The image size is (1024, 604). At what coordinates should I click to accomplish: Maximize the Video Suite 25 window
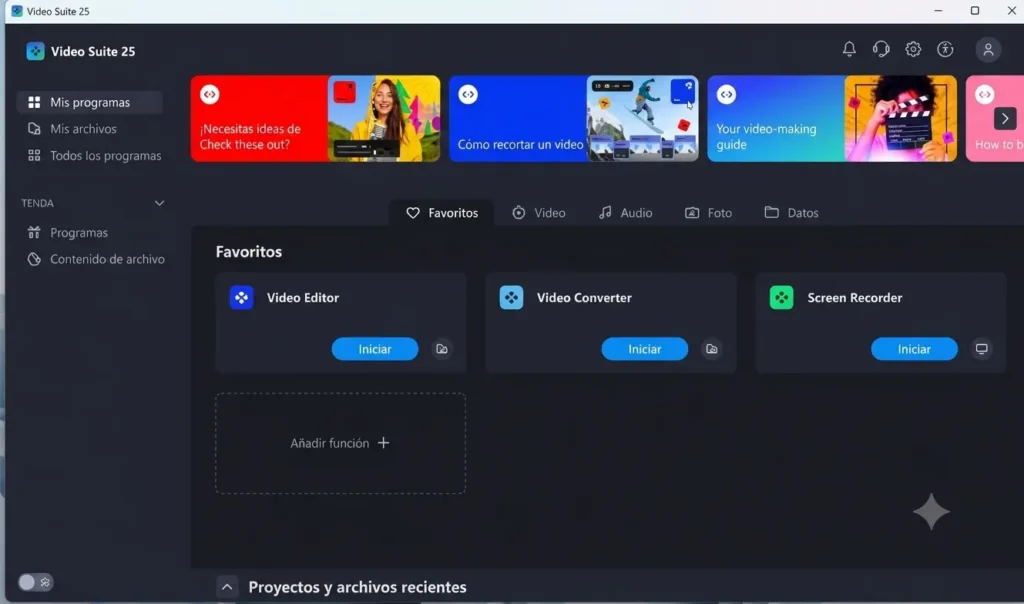(974, 11)
